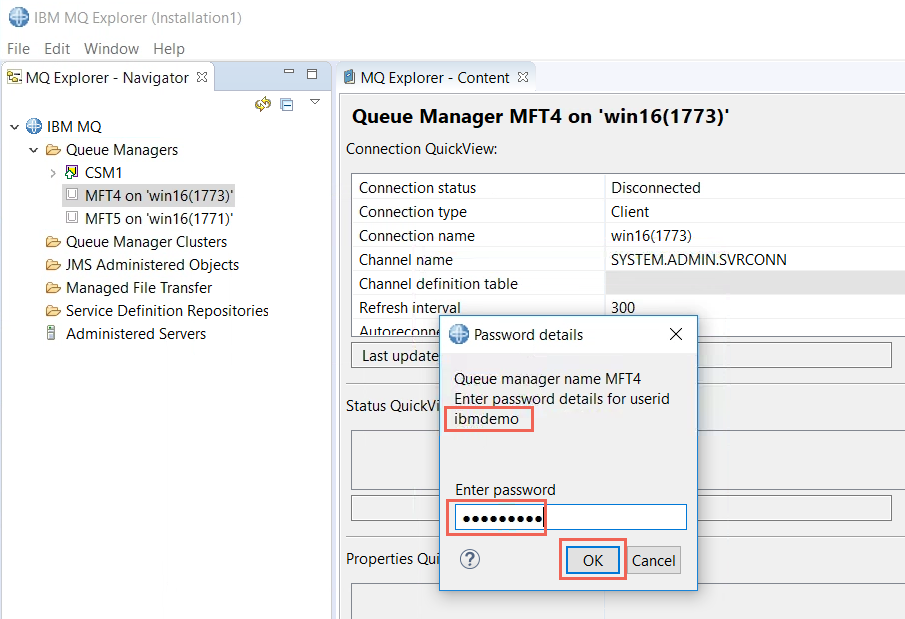Click the IBM MQ globe icon in tree
This screenshot has width=905, height=619.
(x=34, y=126)
